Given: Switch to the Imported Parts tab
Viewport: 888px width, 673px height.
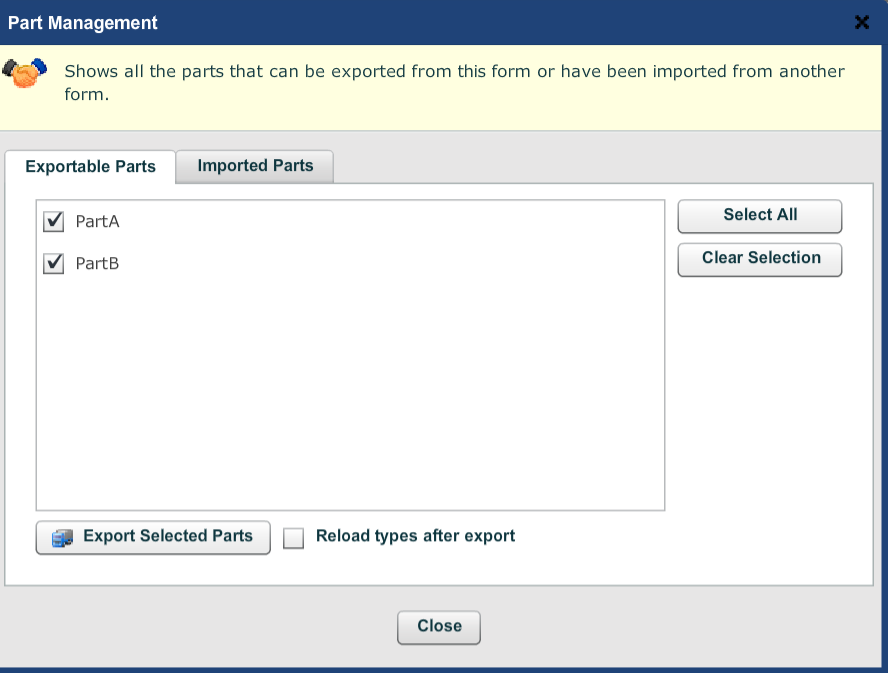Looking at the screenshot, I should (x=255, y=166).
